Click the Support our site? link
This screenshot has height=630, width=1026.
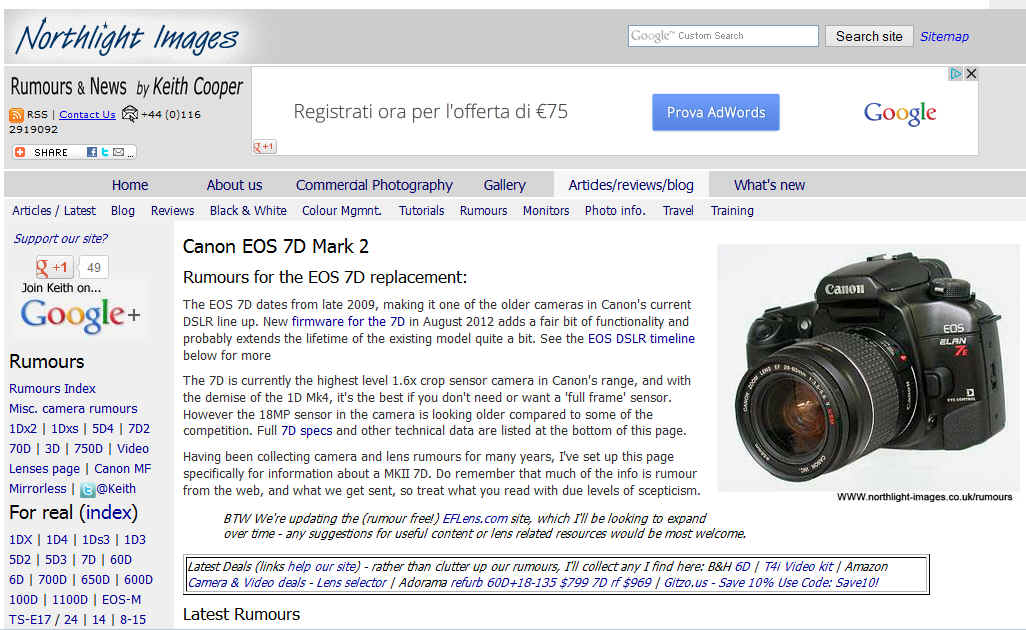[x=61, y=239]
